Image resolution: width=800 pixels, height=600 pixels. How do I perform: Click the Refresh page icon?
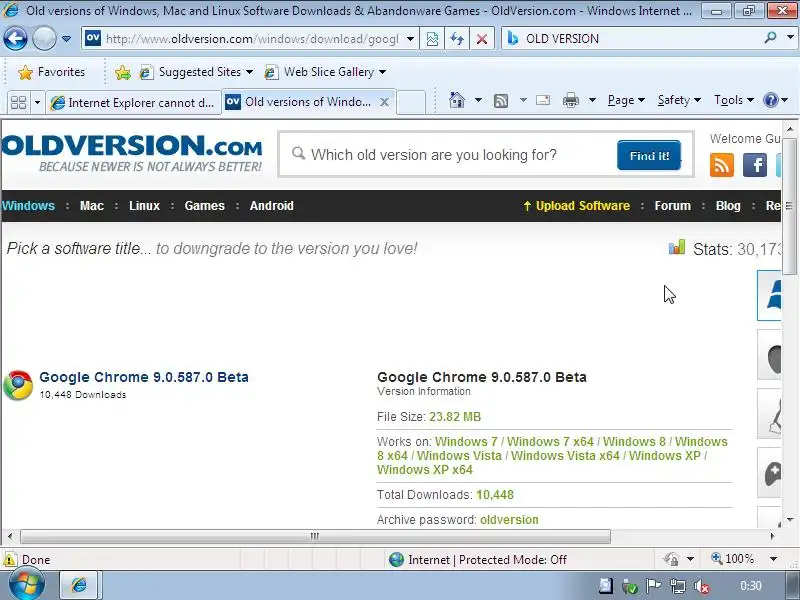coord(457,39)
